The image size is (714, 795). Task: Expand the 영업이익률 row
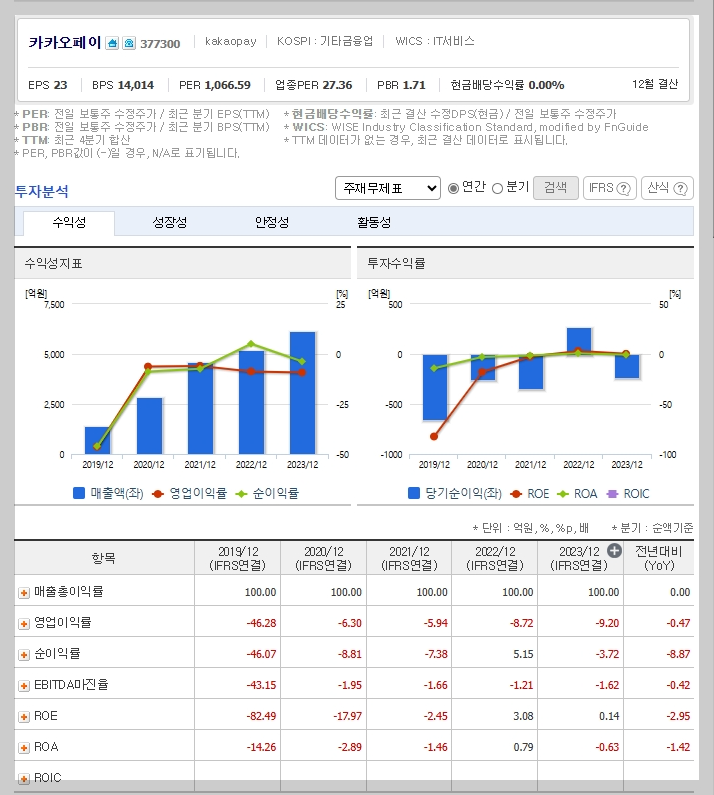tap(24, 624)
